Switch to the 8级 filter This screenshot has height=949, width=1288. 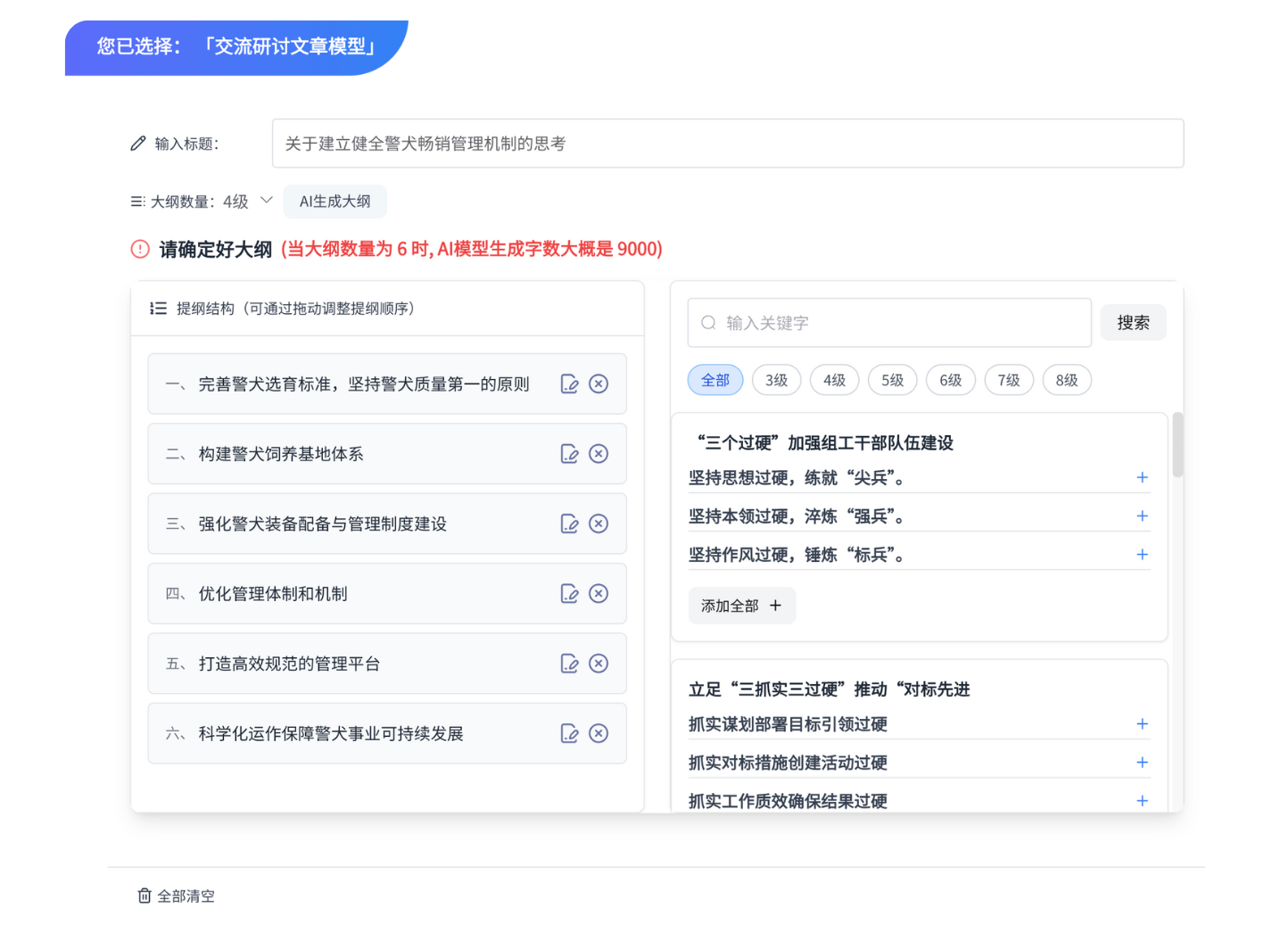(1066, 381)
